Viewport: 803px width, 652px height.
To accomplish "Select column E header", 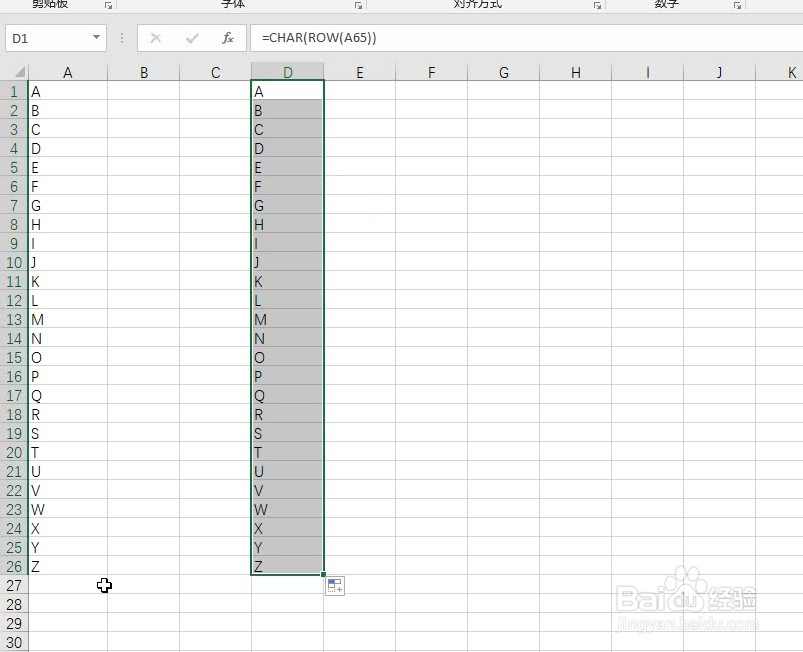I will click(360, 72).
